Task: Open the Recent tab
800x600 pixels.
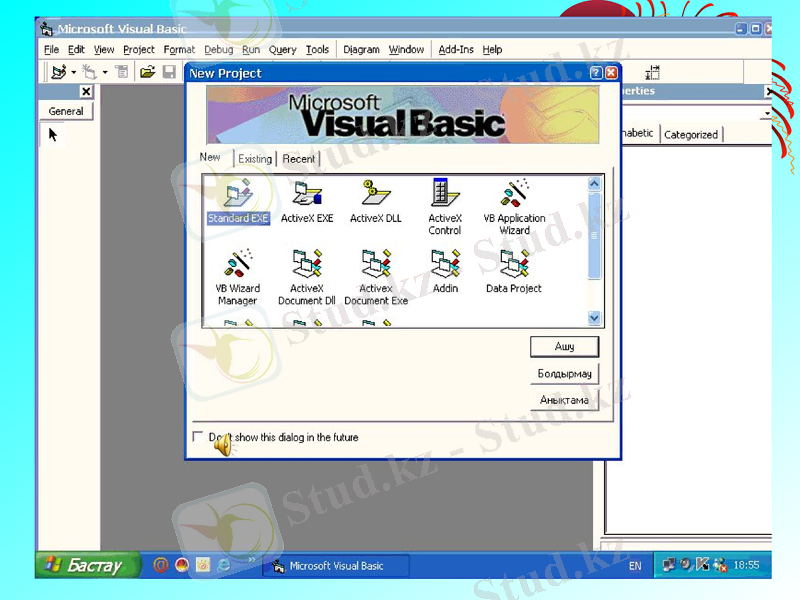Action: coord(298,159)
